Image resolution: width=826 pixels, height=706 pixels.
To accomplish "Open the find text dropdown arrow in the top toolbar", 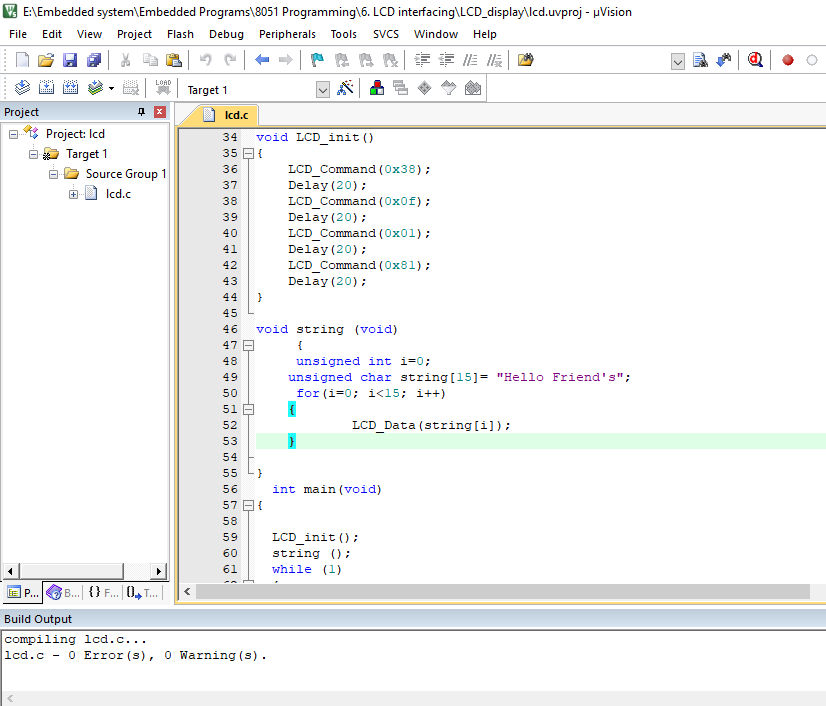I will (x=678, y=62).
